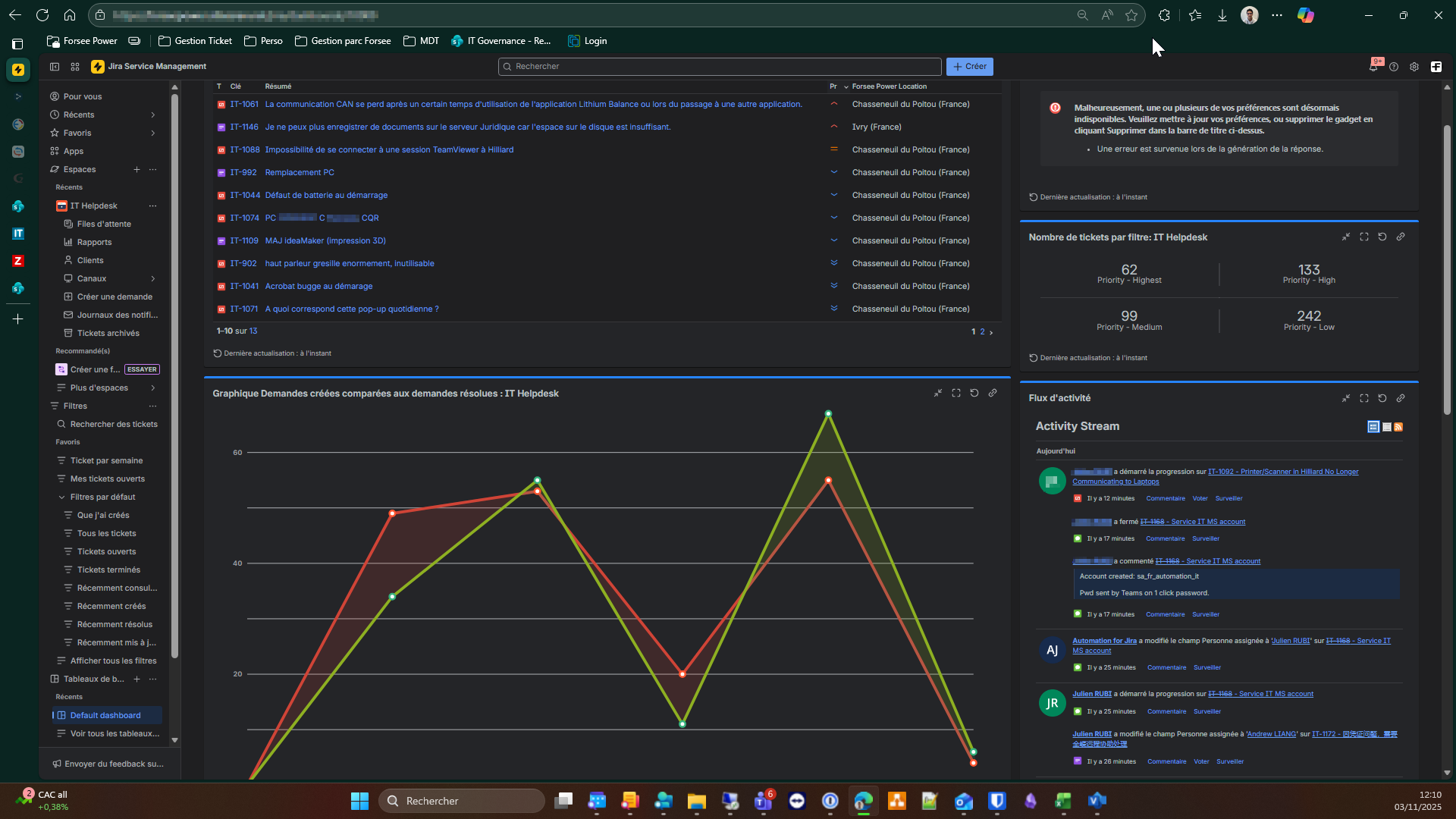1456x819 pixels.
Task: Open Jira notifications bell
Action: point(1373,67)
